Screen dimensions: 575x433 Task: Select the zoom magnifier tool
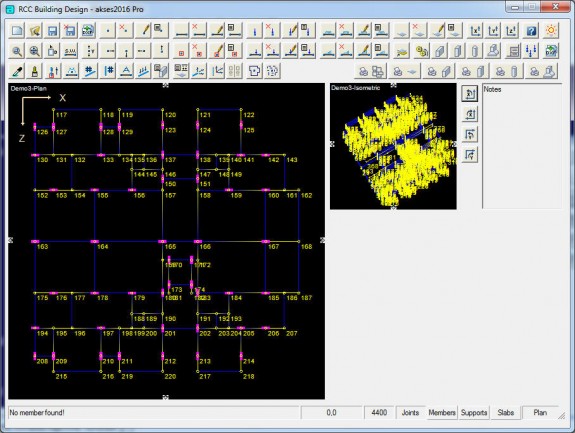pyautogui.click(x=17, y=51)
